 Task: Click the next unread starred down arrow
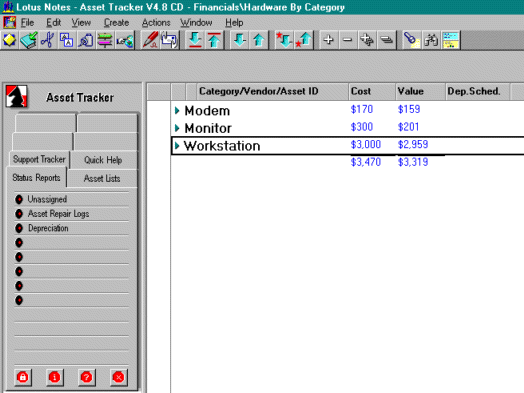coord(284,40)
